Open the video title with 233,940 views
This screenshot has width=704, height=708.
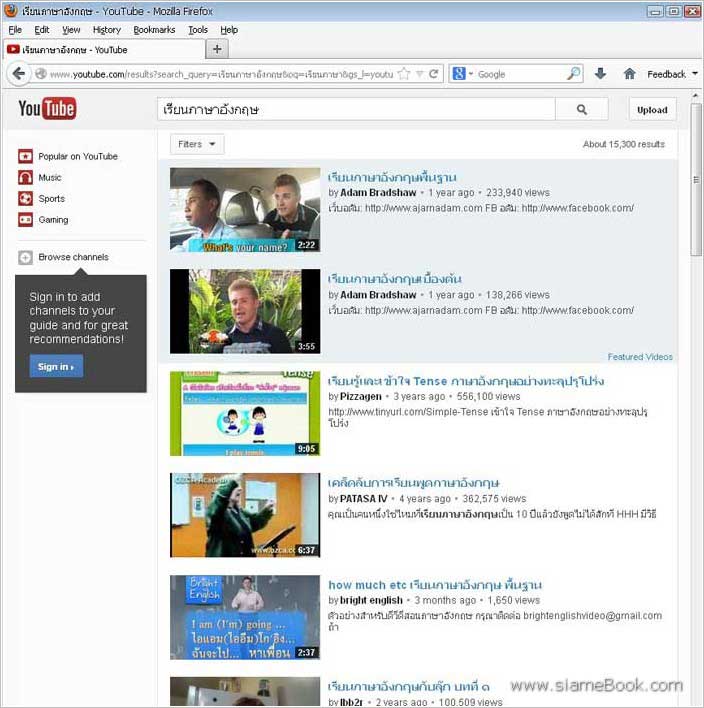click(x=392, y=177)
